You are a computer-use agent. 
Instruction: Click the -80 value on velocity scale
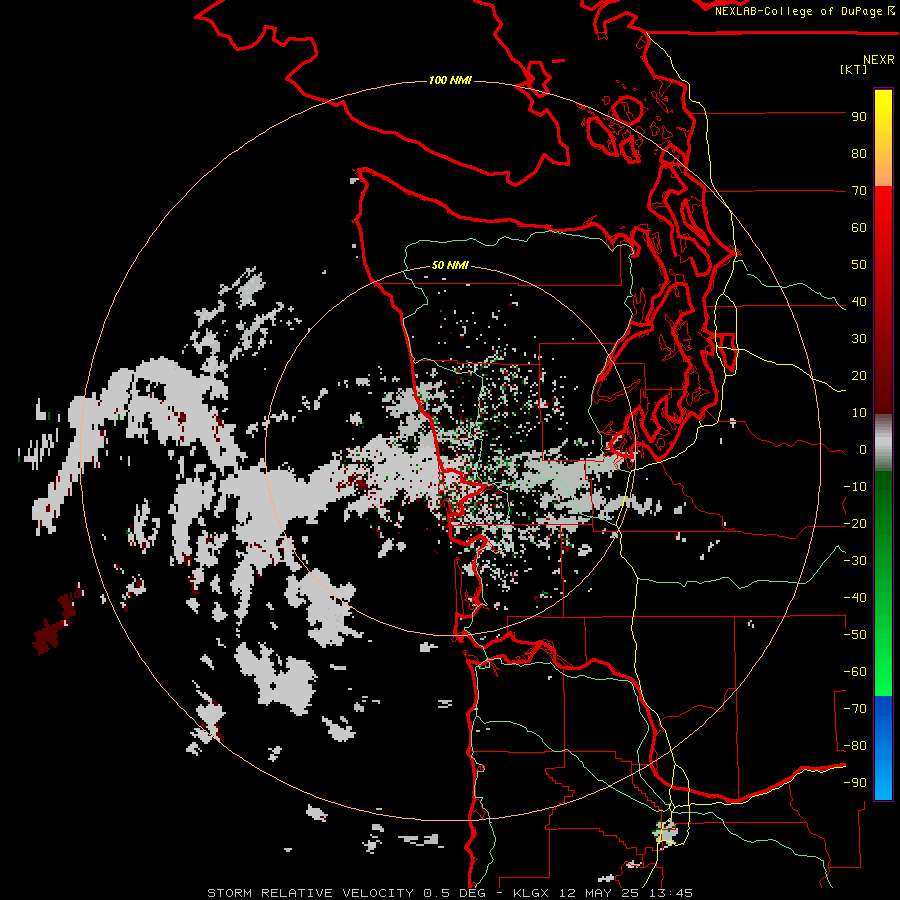pyautogui.click(x=855, y=746)
